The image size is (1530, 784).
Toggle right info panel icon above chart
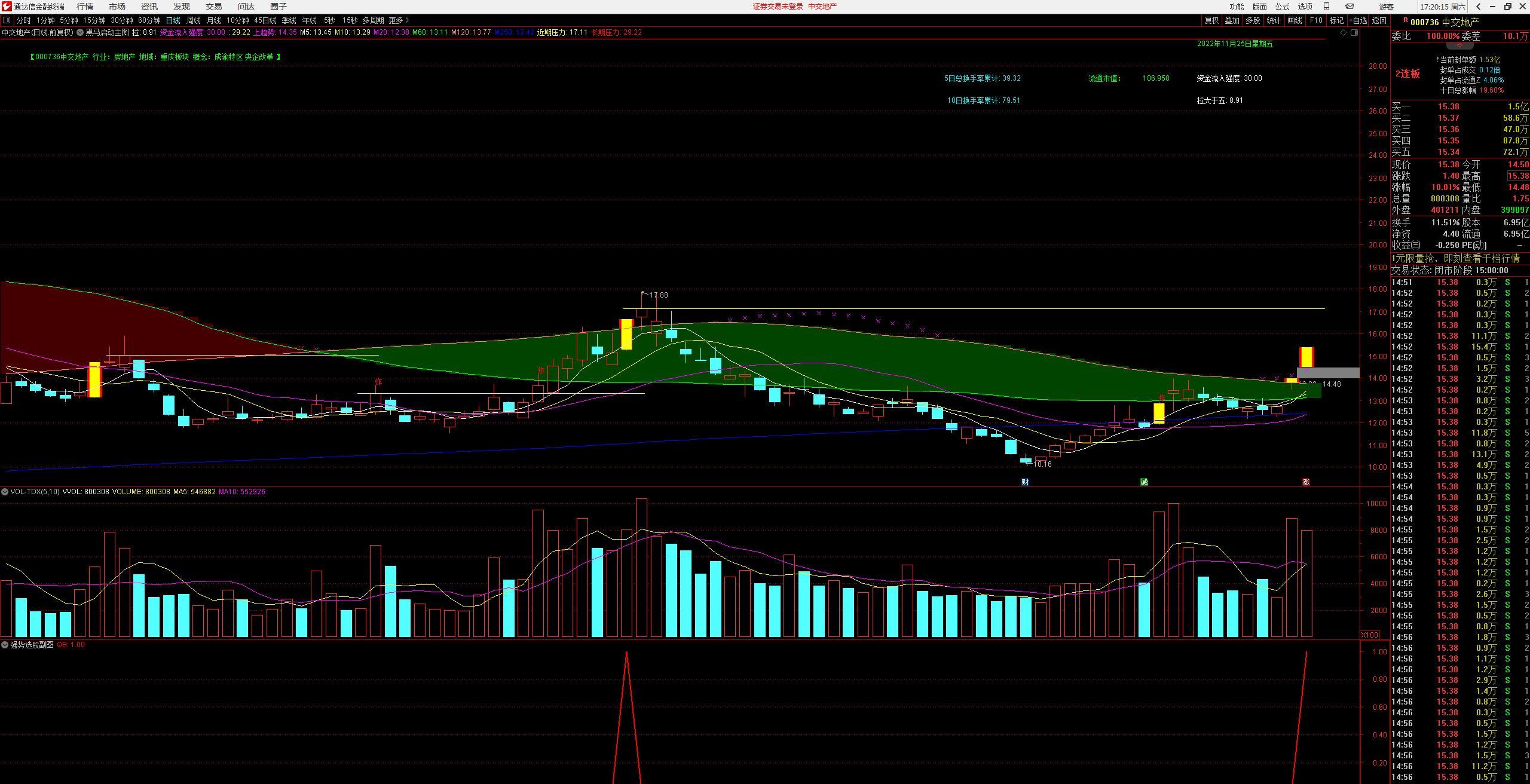pos(1354,33)
